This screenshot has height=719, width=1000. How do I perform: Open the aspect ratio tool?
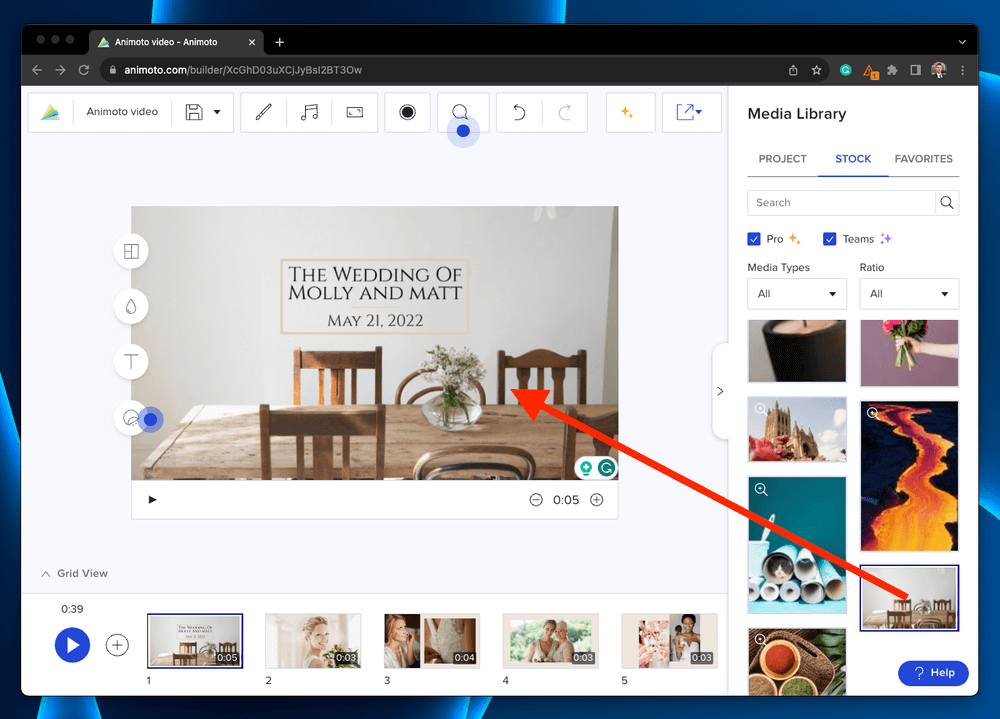point(355,112)
